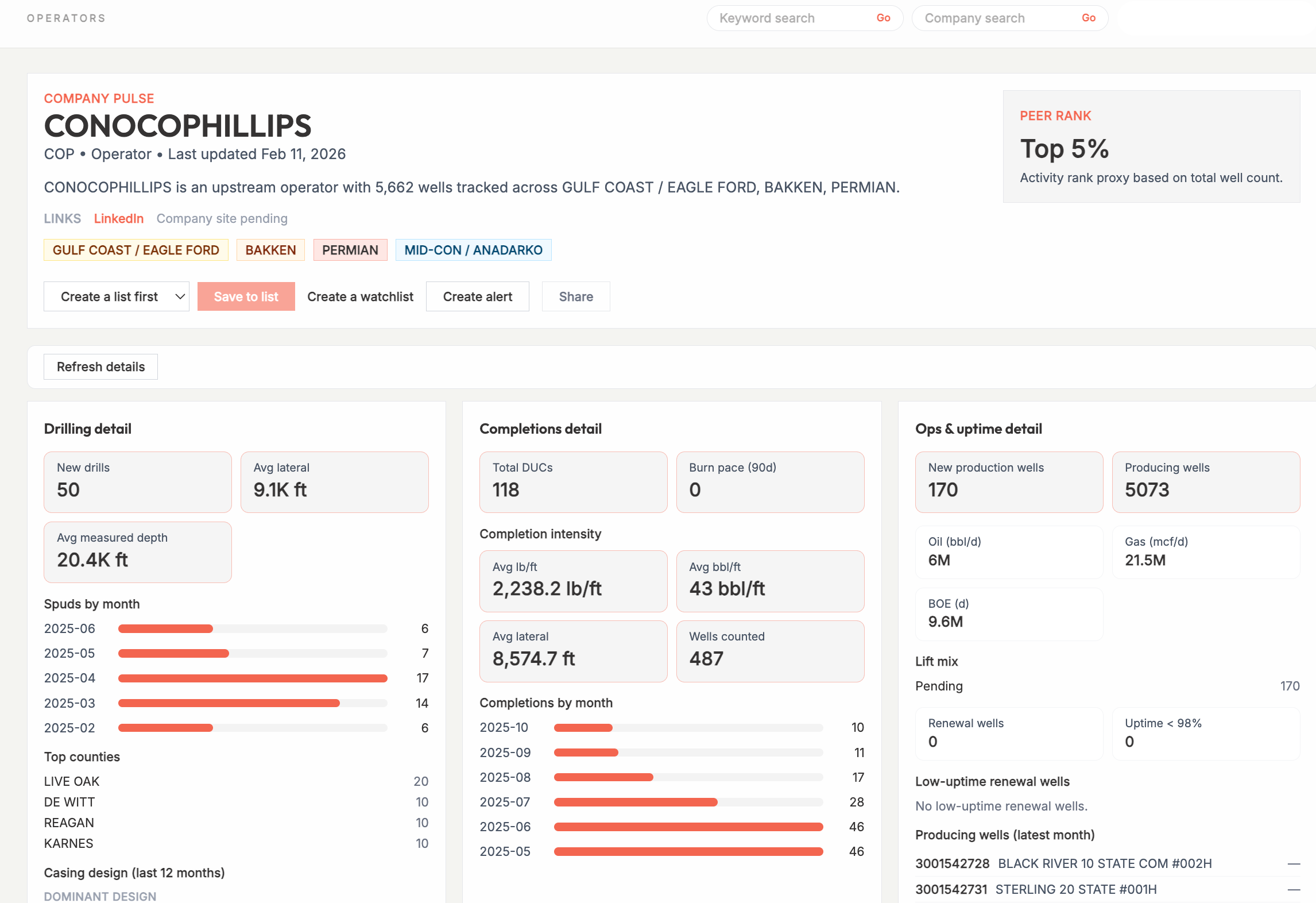Click the Share button
The width and height of the screenshot is (1316, 903).
(575, 296)
